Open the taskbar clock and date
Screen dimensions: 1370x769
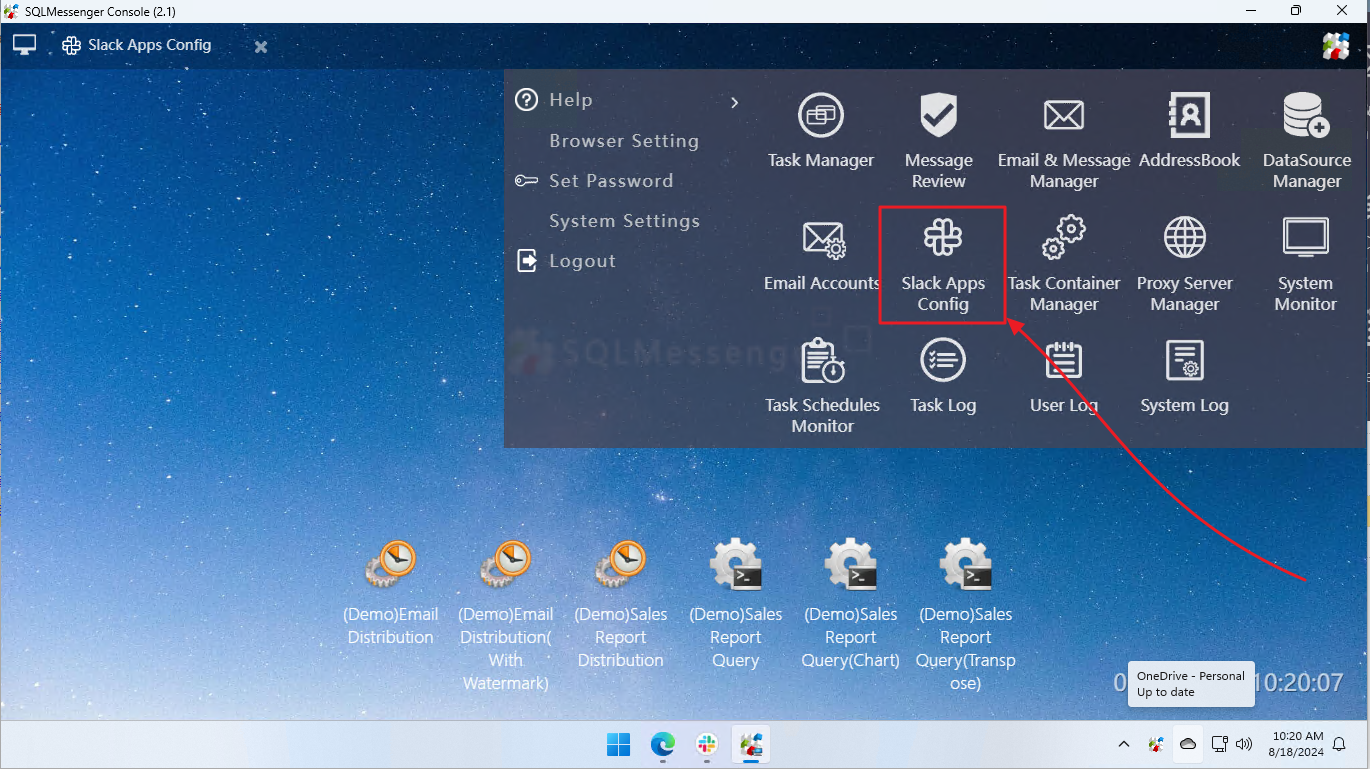pos(1295,743)
